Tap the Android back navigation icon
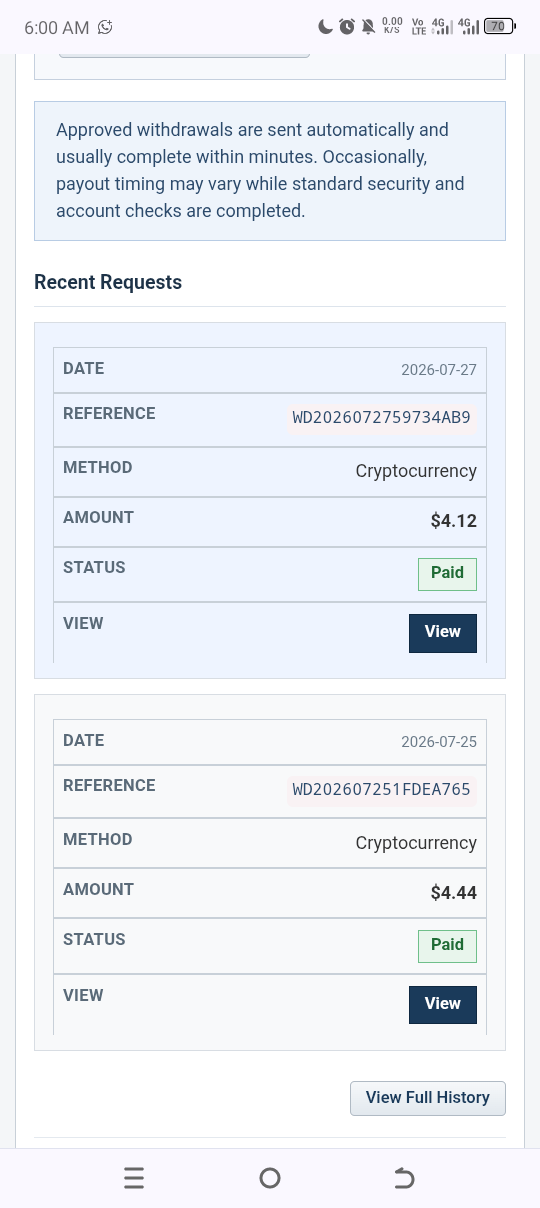Image resolution: width=540 pixels, height=1208 pixels. click(x=404, y=1179)
